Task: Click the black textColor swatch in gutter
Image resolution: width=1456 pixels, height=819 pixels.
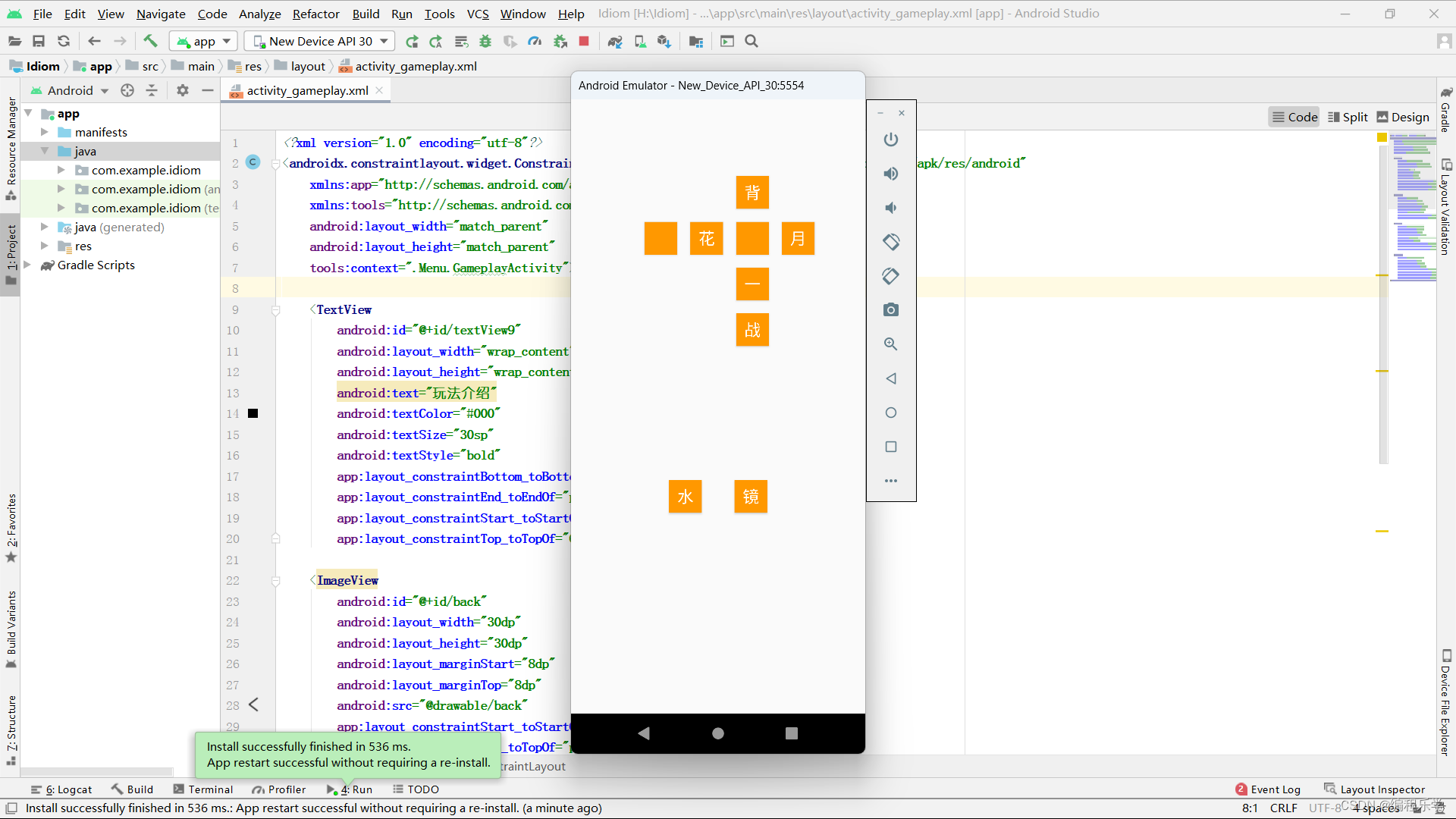Action: click(x=253, y=413)
